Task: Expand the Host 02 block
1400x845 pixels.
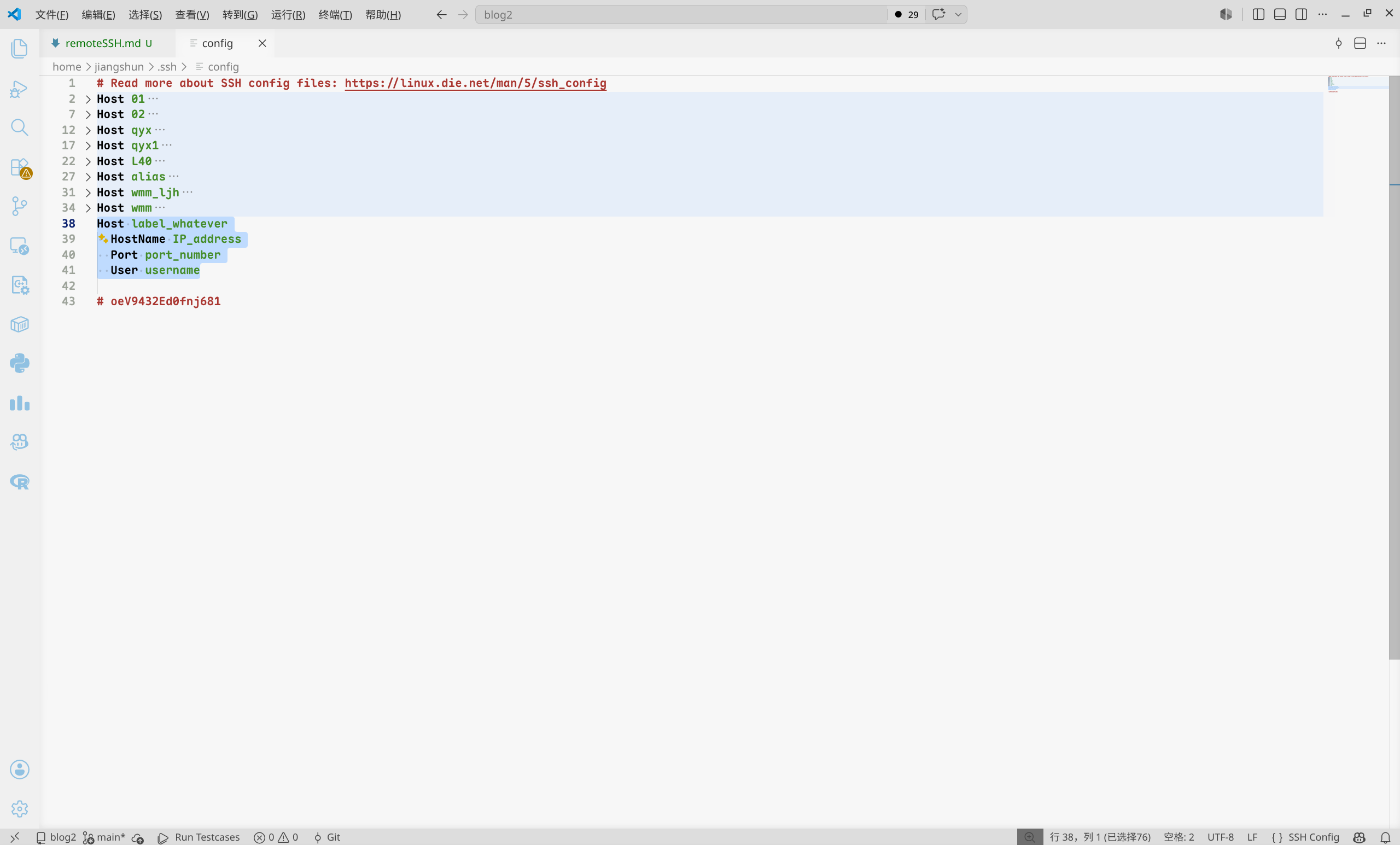Action: (x=88, y=114)
